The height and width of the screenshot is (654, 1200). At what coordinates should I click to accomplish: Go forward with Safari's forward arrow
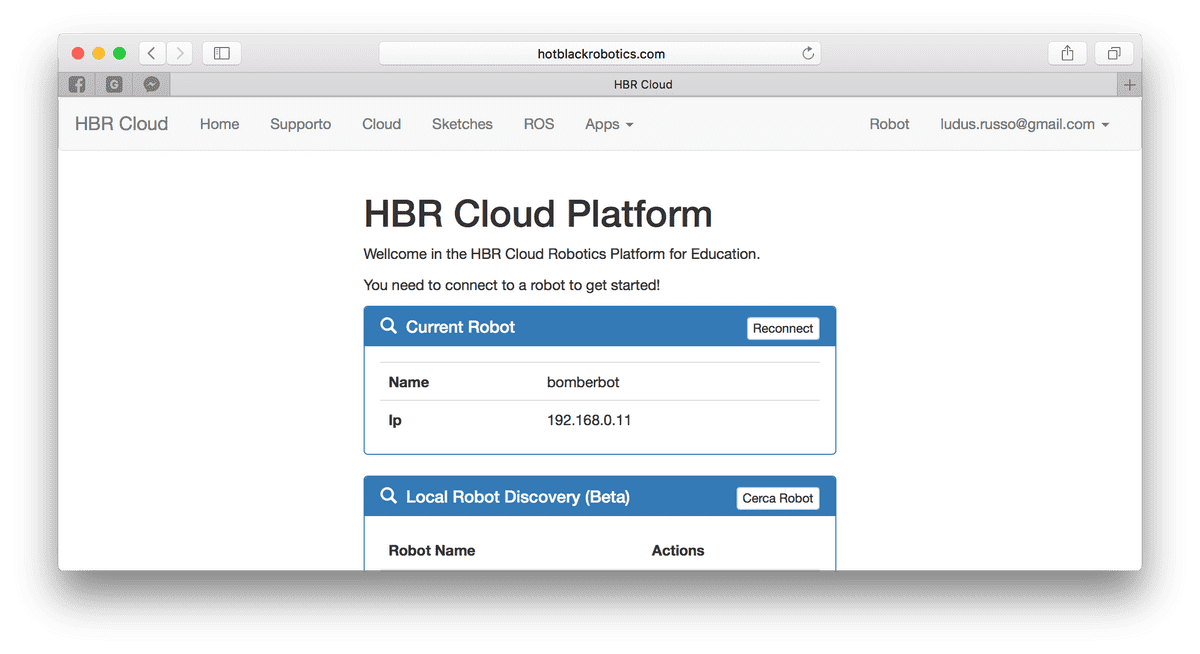point(180,53)
